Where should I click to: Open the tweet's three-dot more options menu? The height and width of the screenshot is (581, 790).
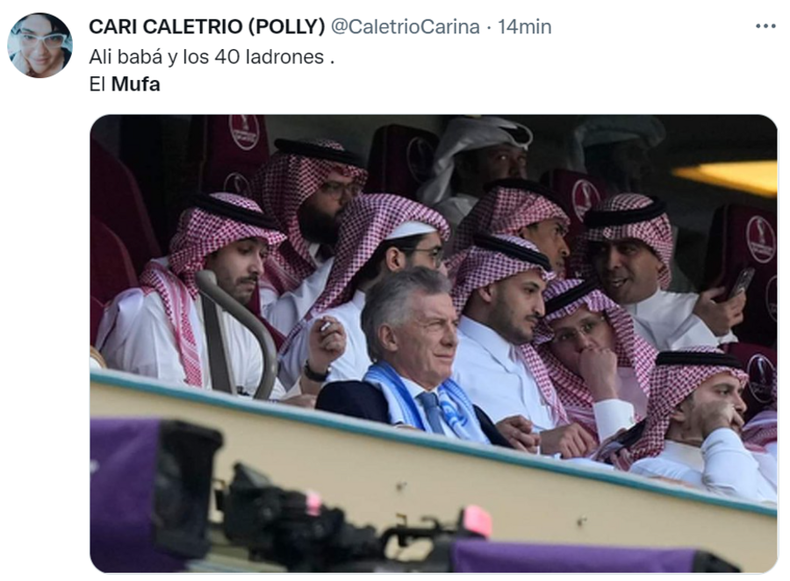(765, 26)
